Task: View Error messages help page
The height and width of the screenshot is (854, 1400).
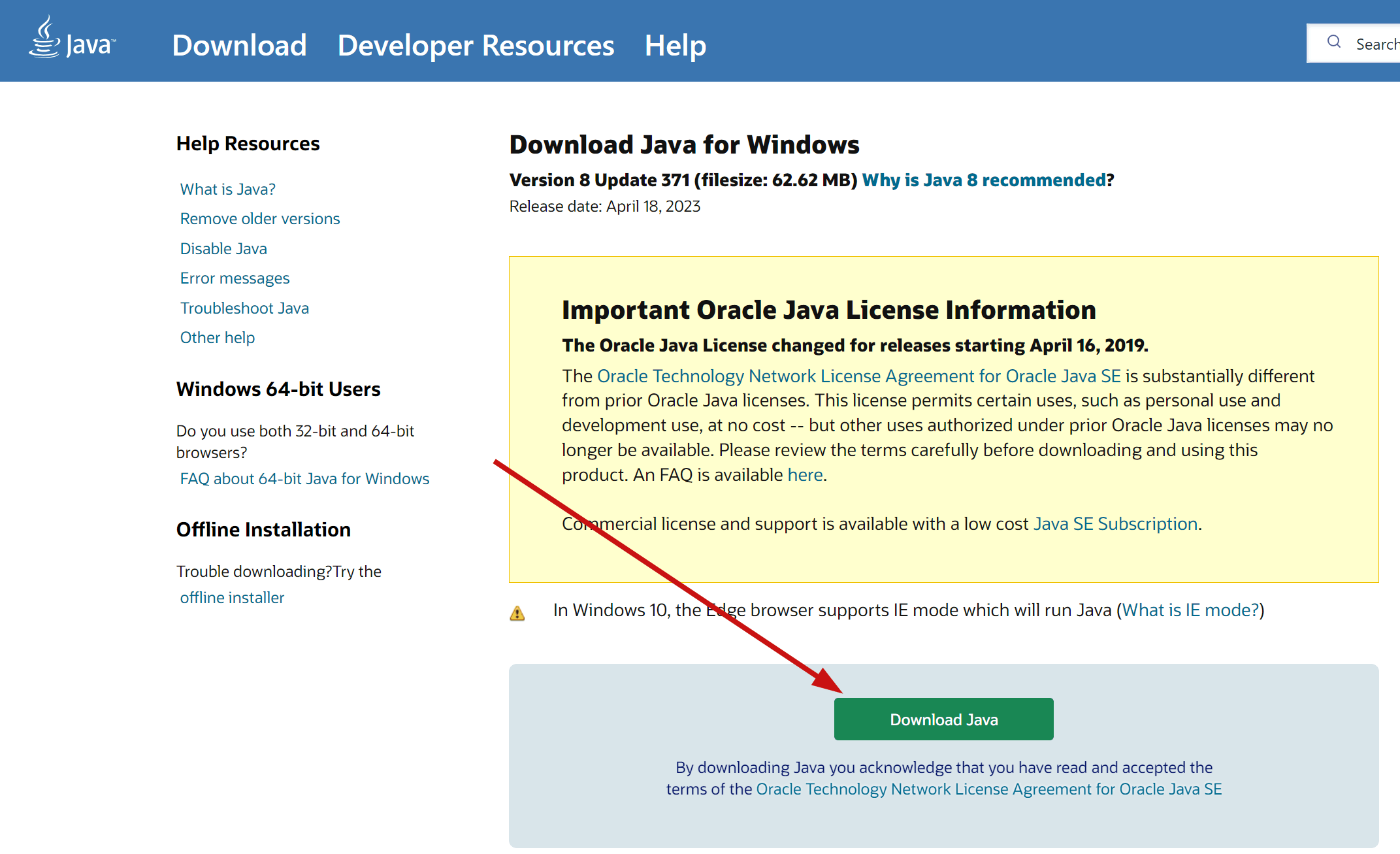Action: [x=234, y=278]
